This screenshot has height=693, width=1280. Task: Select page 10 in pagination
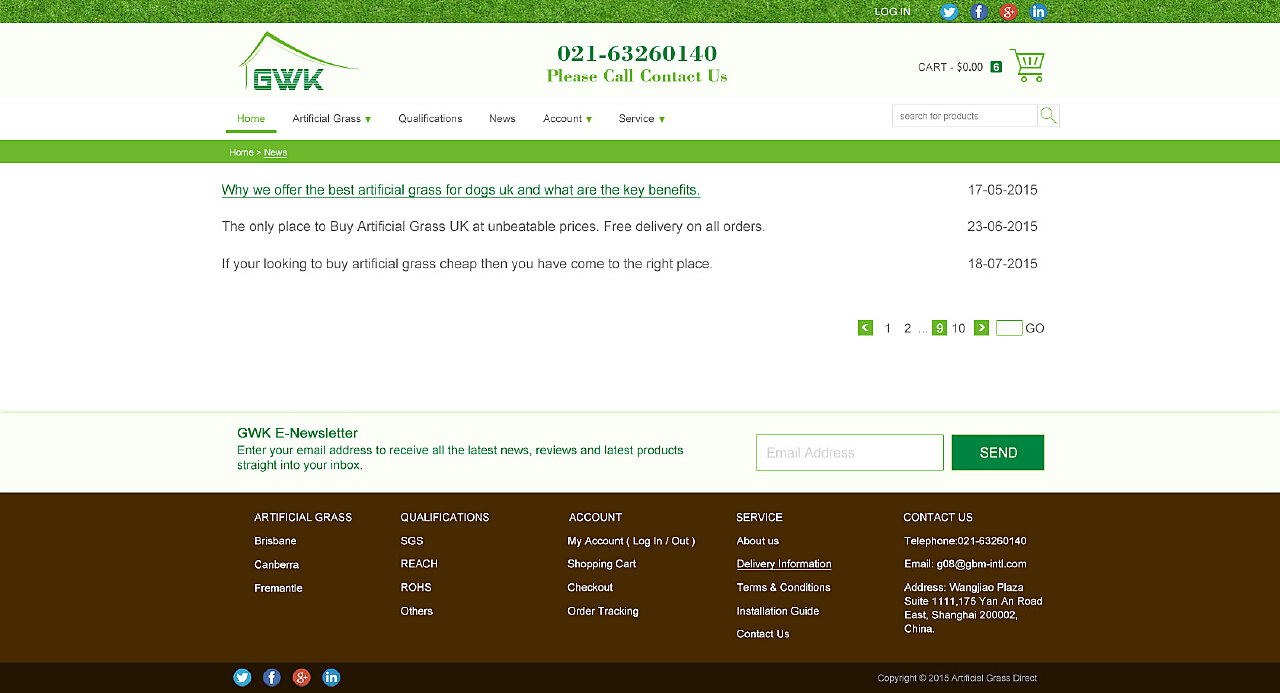(958, 328)
